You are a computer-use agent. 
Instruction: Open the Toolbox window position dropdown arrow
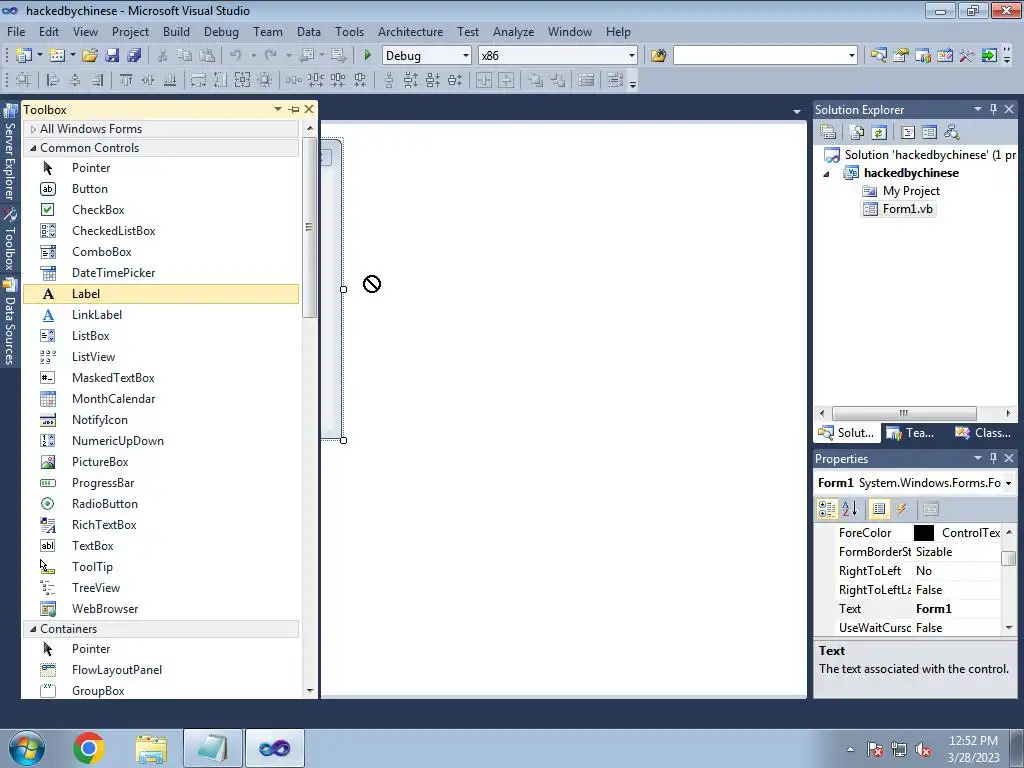[278, 109]
